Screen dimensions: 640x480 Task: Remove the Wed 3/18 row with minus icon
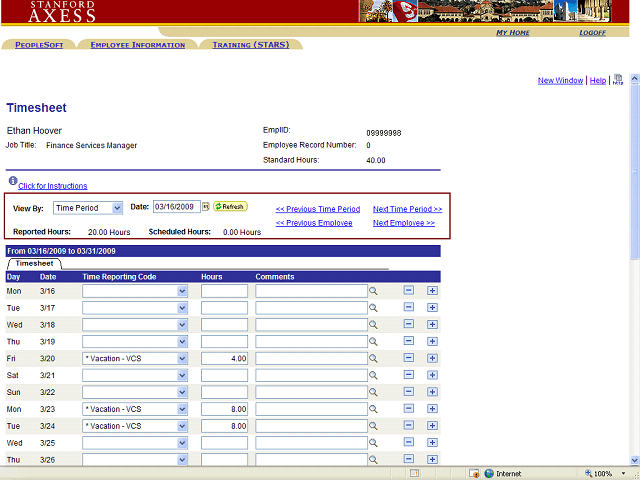coord(409,325)
